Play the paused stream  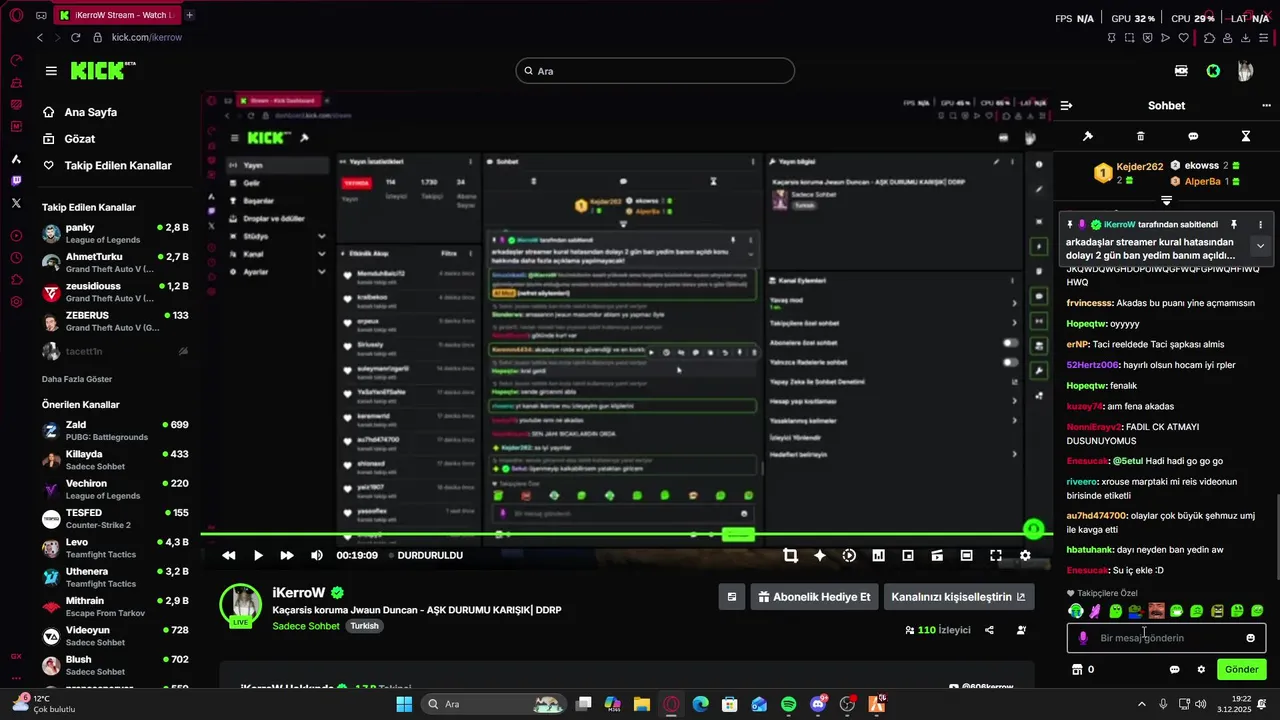pos(258,555)
